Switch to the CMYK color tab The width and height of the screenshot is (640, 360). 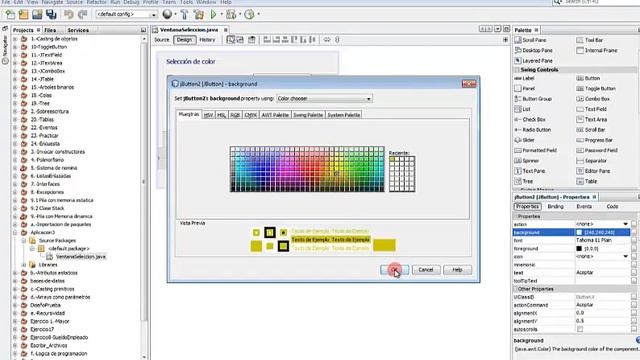251,115
